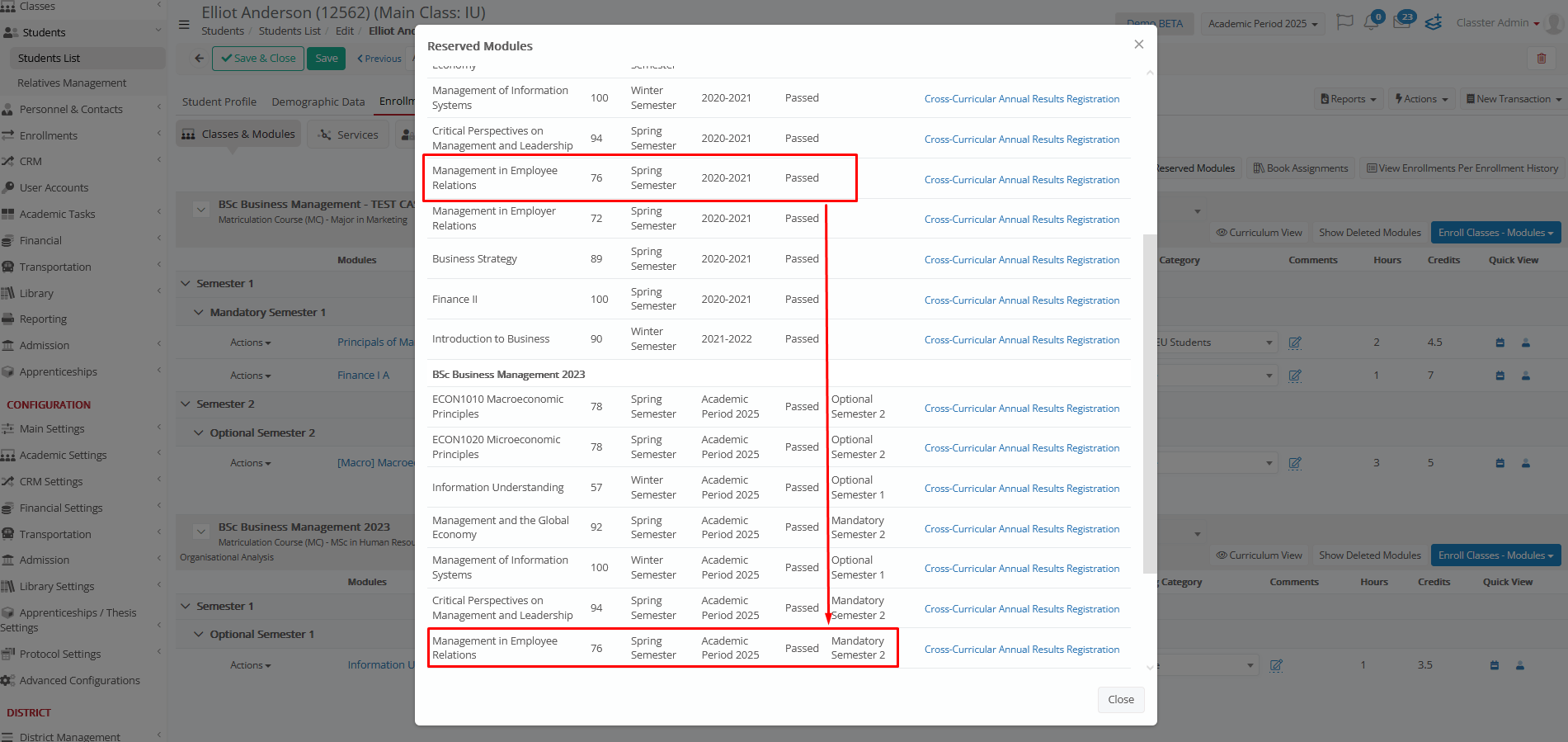Click the back arrow icon button
The image size is (1568, 742).
pyautogui.click(x=199, y=59)
